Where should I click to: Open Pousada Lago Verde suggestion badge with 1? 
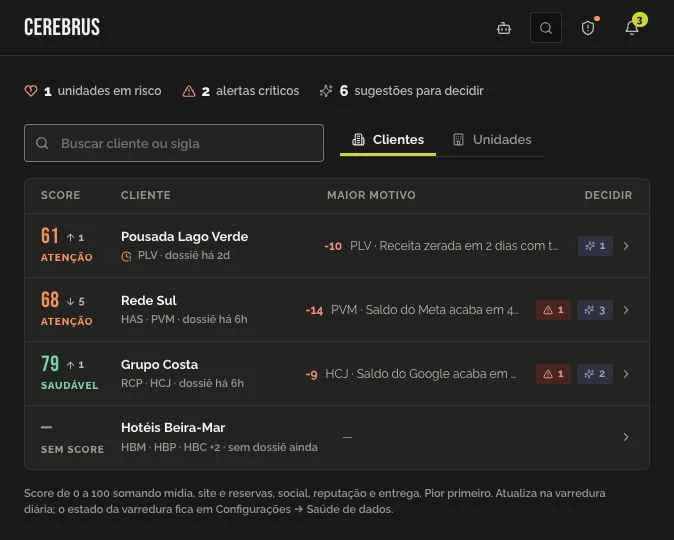(x=595, y=246)
